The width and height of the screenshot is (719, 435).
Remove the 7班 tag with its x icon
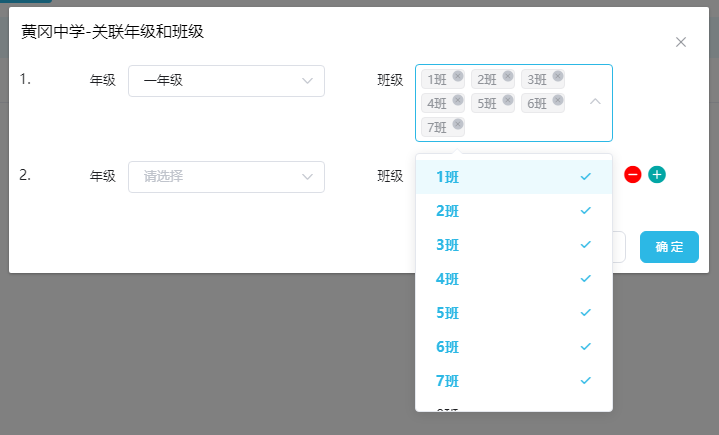(x=458, y=124)
